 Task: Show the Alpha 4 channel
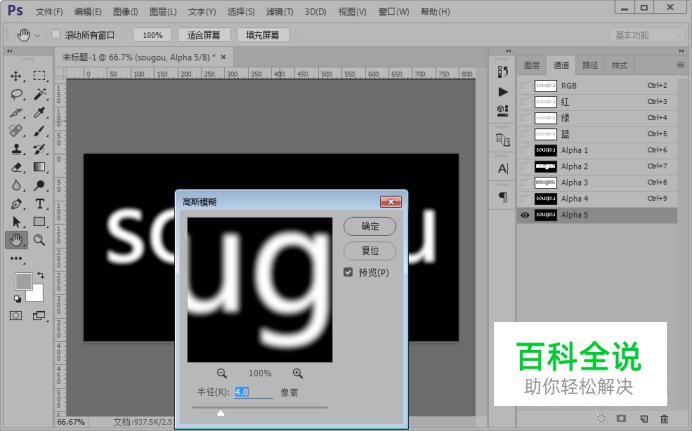pyautogui.click(x=525, y=199)
